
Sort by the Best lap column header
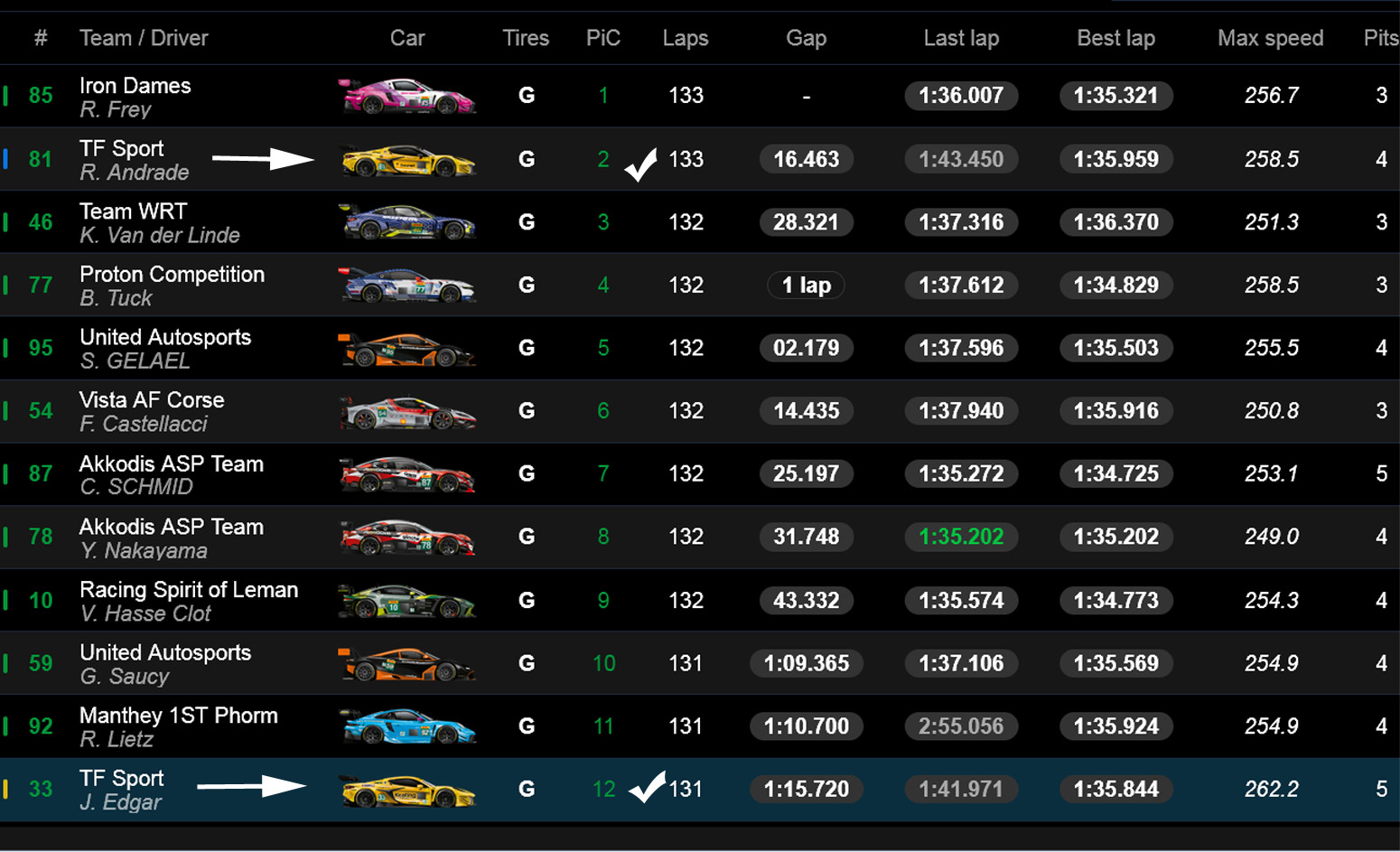pos(1115,38)
